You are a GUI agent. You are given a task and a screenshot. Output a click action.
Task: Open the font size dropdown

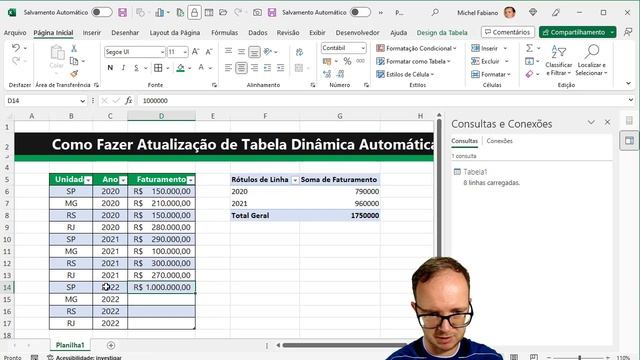185,52
